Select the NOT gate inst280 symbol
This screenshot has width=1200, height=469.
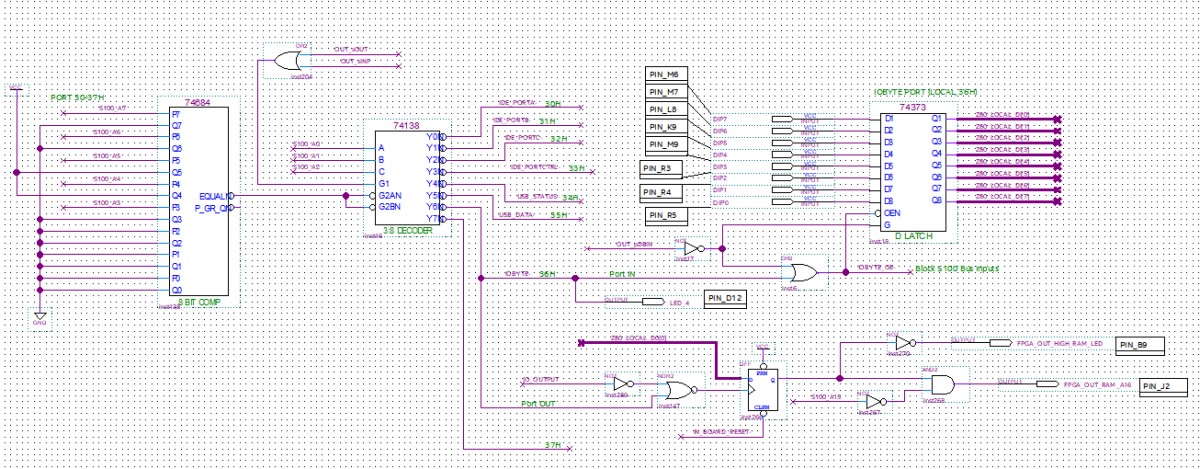624,383
